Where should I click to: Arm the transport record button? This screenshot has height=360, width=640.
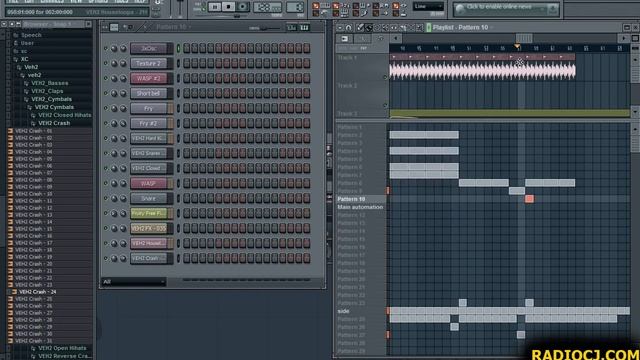click(x=242, y=7)
